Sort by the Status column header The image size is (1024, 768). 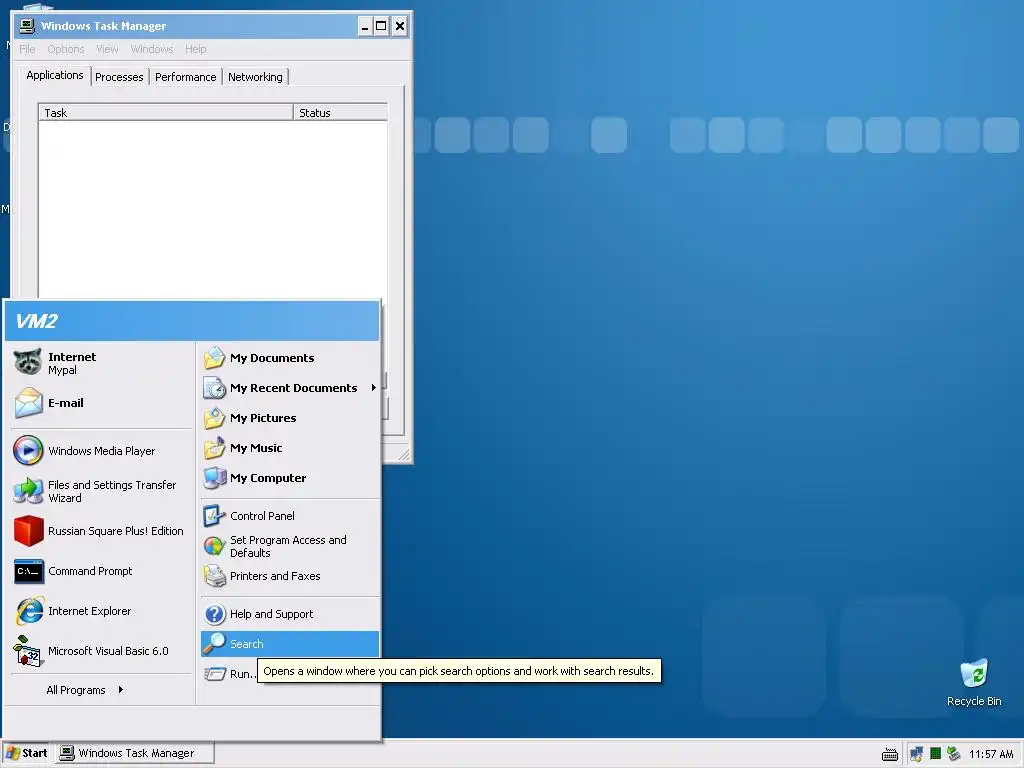[340, 113]
